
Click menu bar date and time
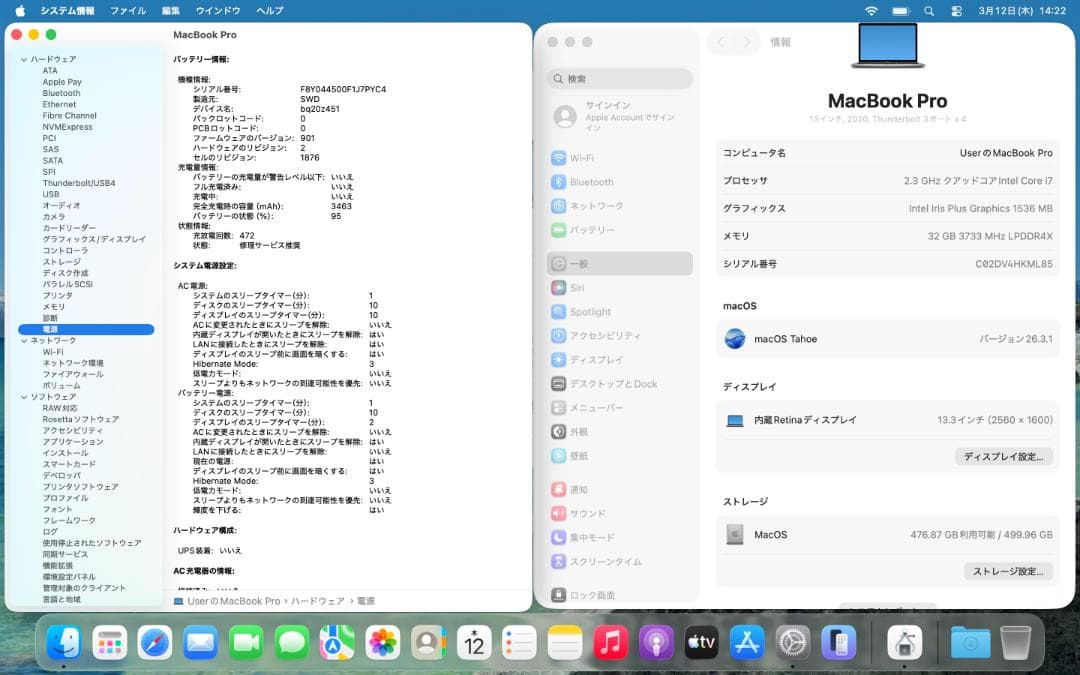1022,11
